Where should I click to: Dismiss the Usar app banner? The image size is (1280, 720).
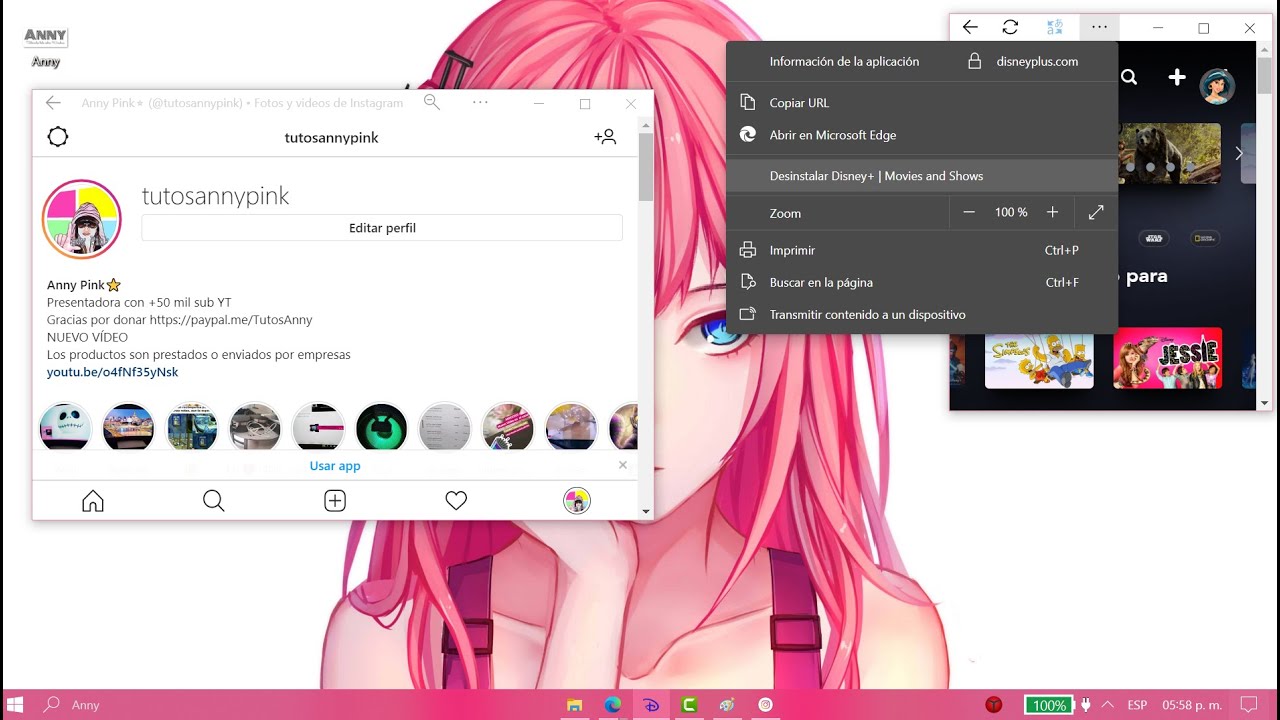pyautogui.click(x=623, y=465)
